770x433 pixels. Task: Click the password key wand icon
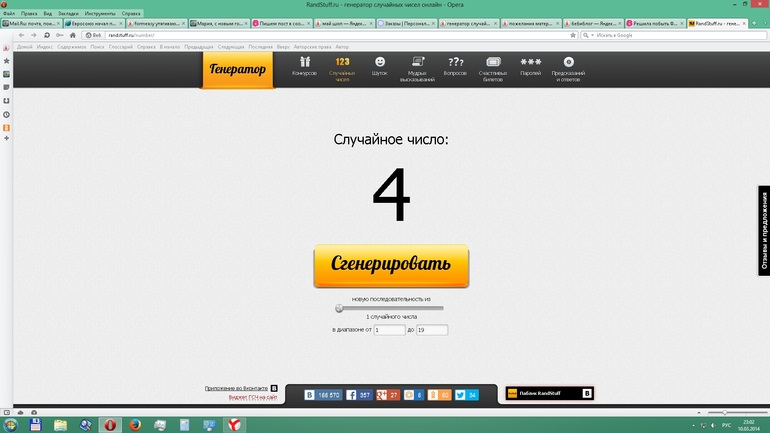pos(59,35)
